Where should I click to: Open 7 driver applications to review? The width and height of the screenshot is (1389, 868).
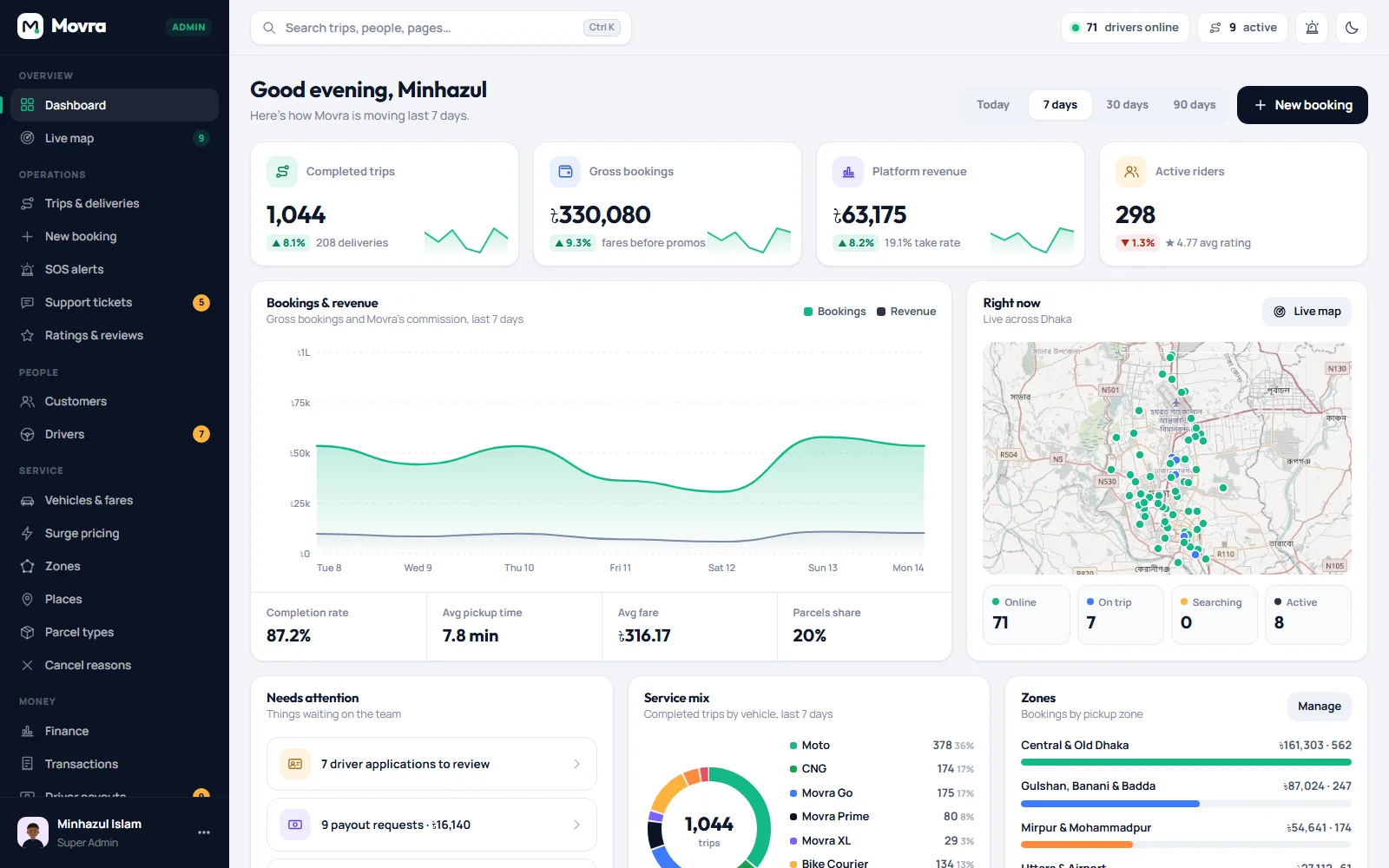431,764
